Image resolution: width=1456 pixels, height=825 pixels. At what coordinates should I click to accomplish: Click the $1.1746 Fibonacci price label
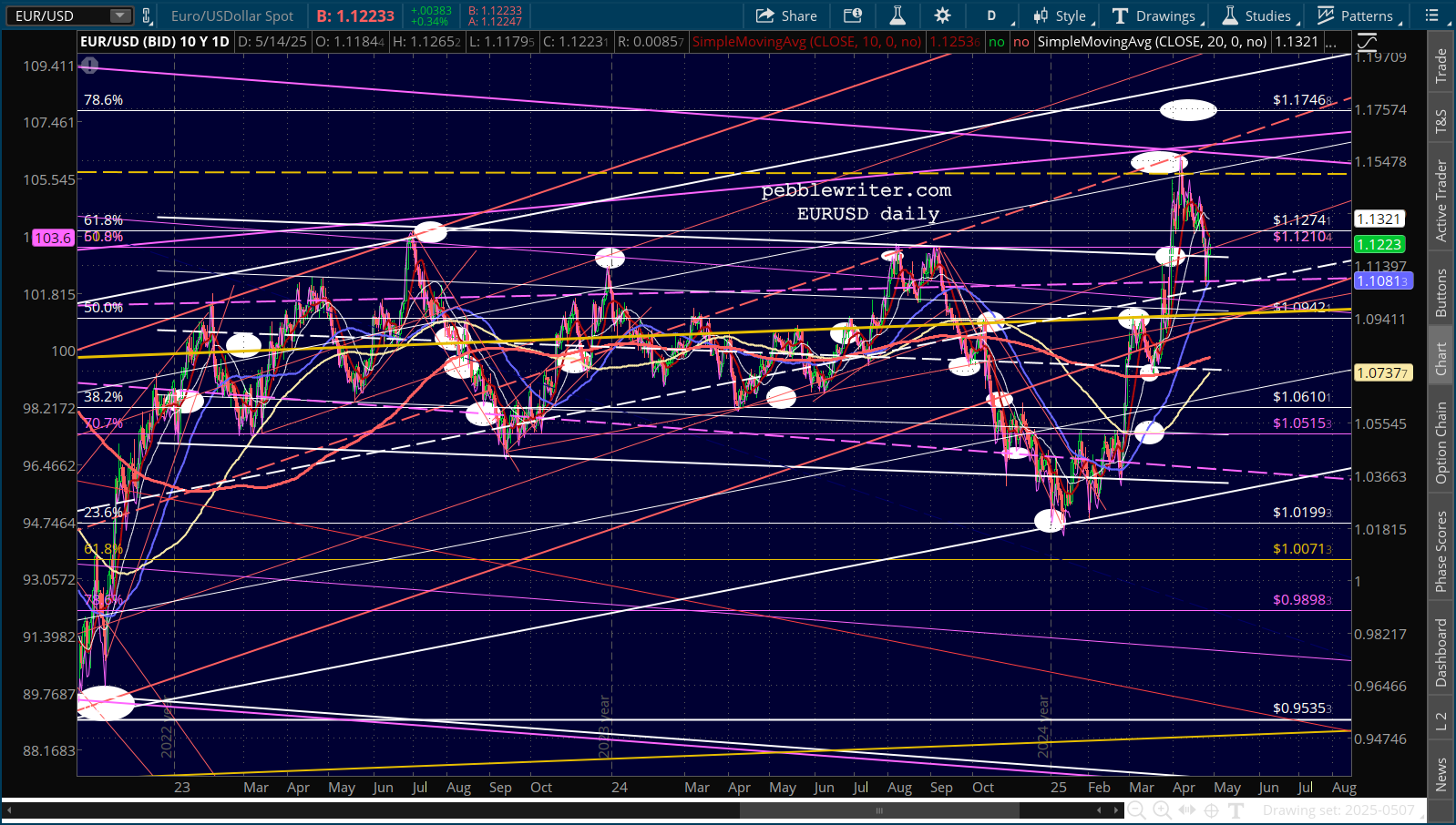[x=1303, y=100]
